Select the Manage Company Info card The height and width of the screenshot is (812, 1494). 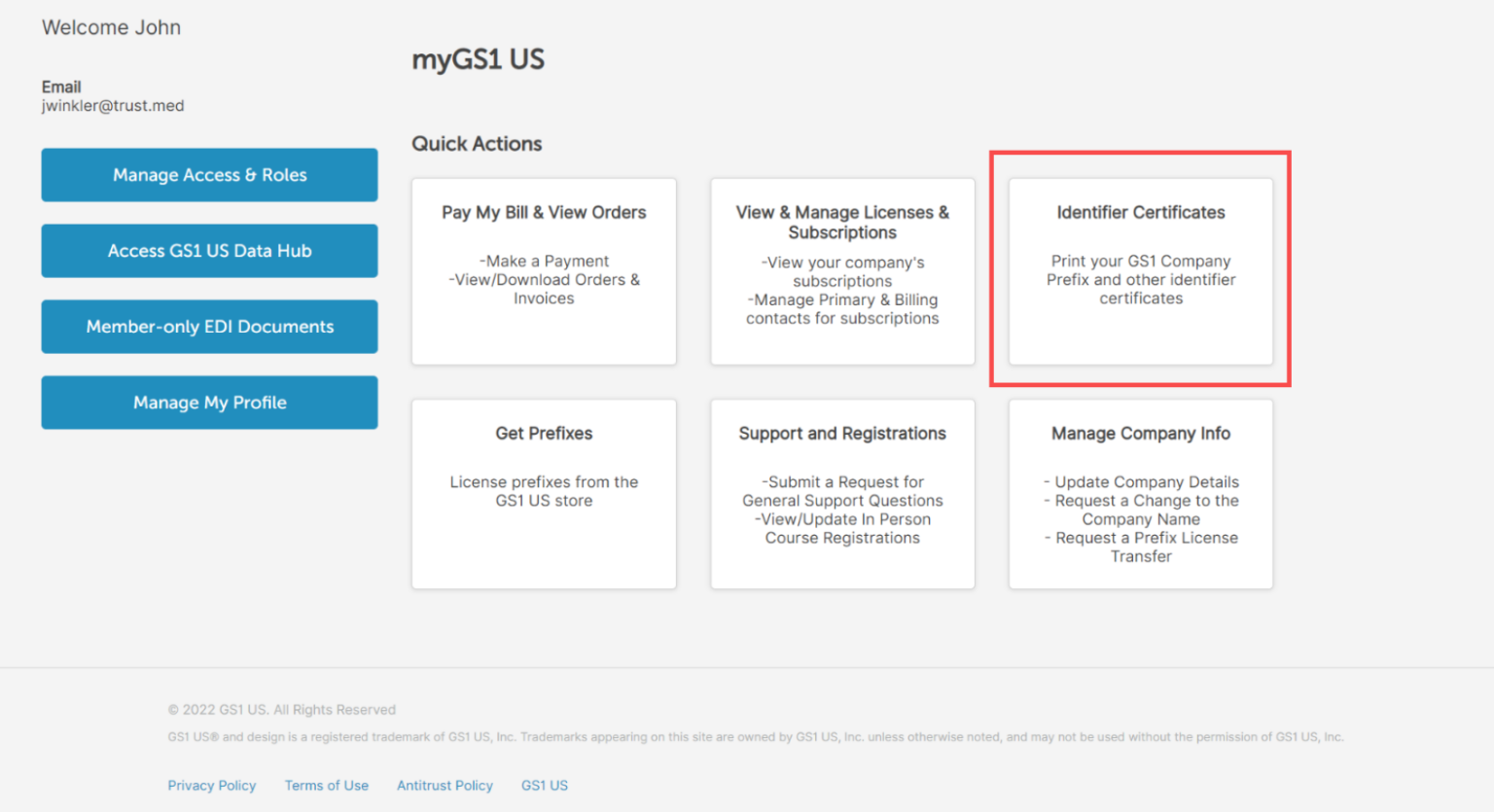(1140, 492)
